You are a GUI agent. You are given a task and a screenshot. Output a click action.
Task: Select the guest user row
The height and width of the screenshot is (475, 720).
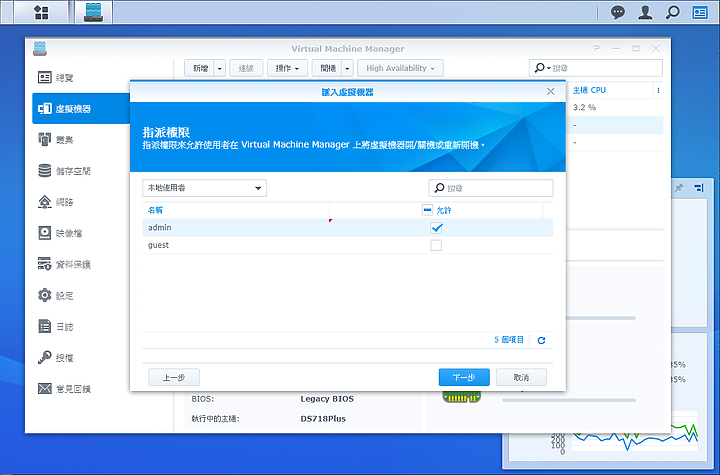click(x=348, y=245)
